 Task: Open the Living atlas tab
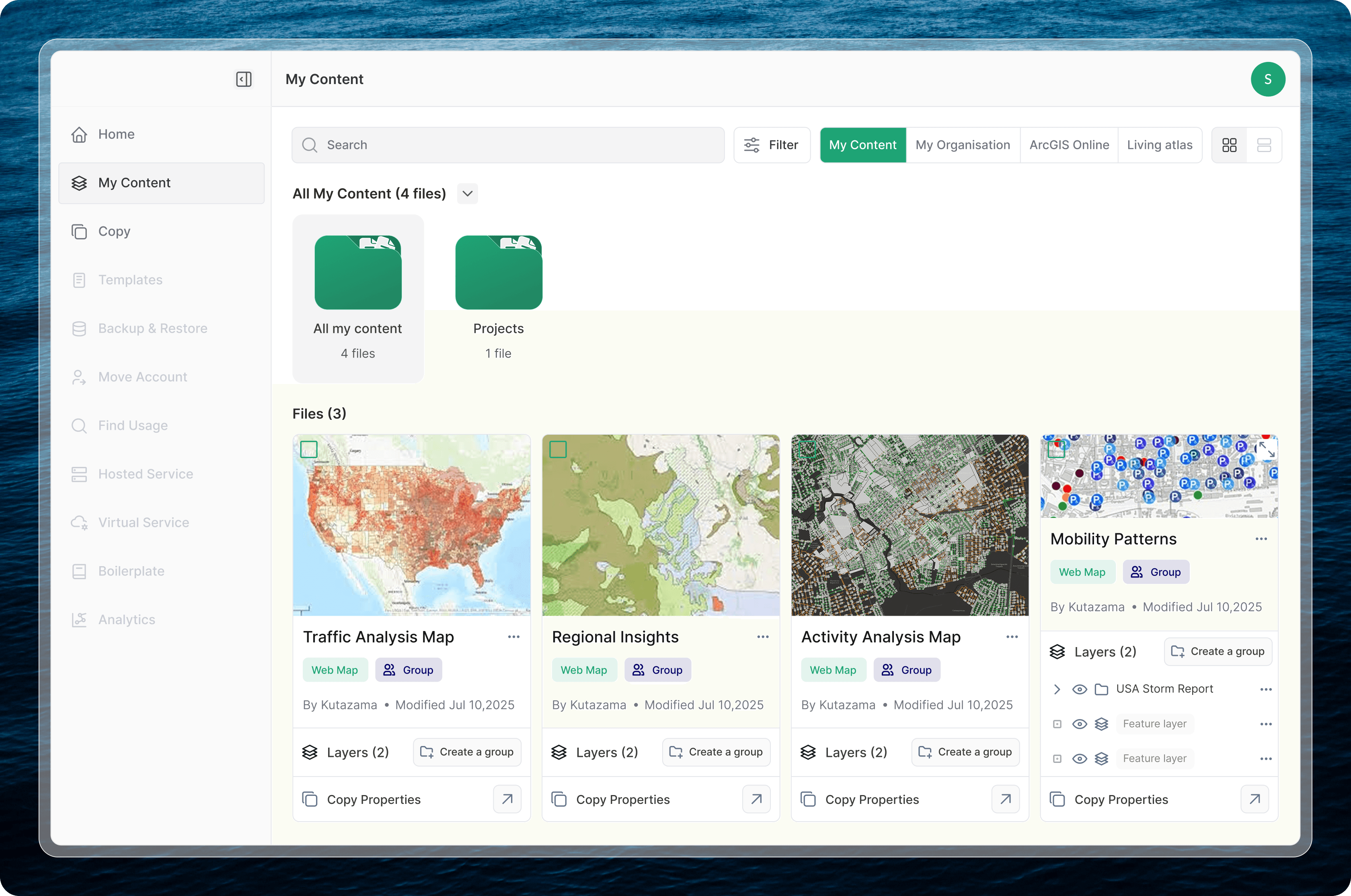[x=1159, y=145]
